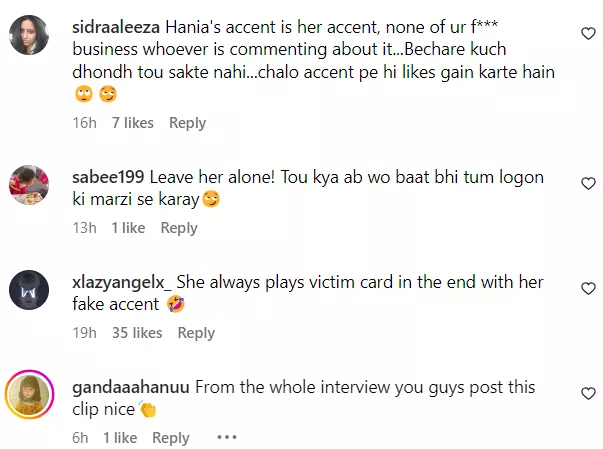Like sabee199's comment with the heart icon
603x449 pixels.
(x=588, y=184)
